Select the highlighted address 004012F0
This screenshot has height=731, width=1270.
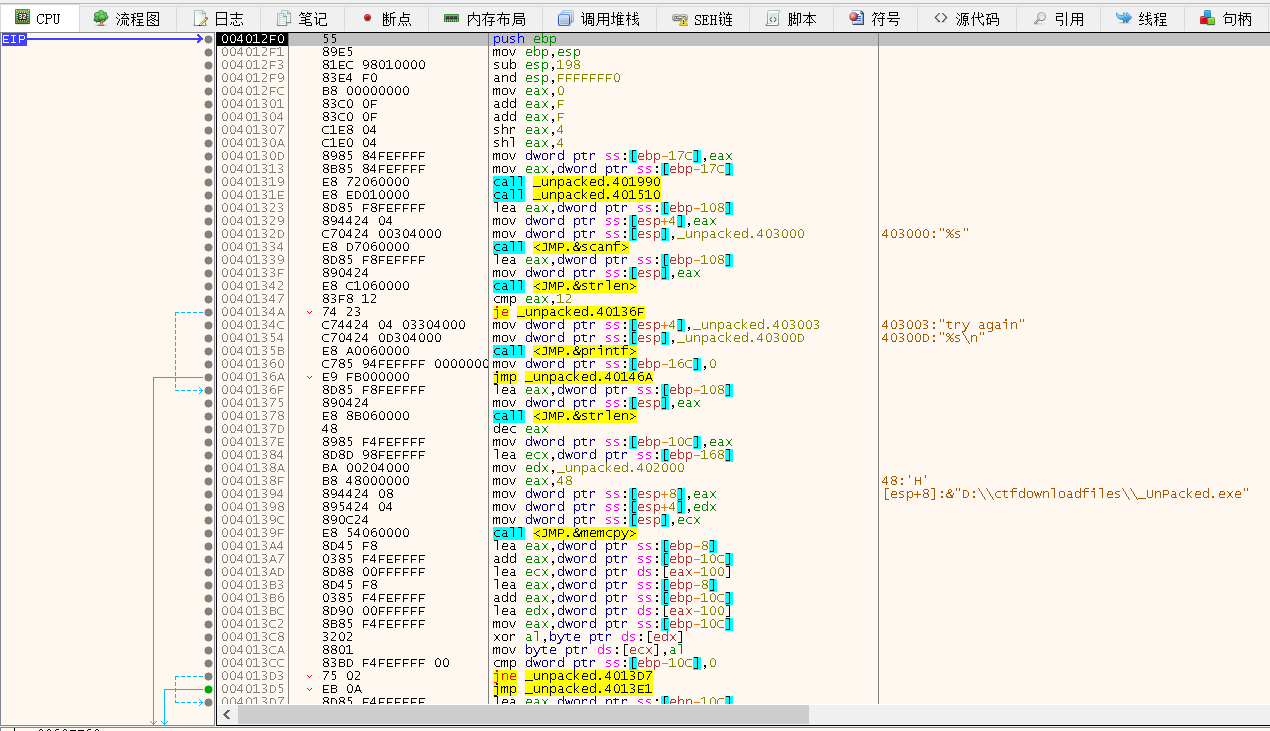point(252,39)
